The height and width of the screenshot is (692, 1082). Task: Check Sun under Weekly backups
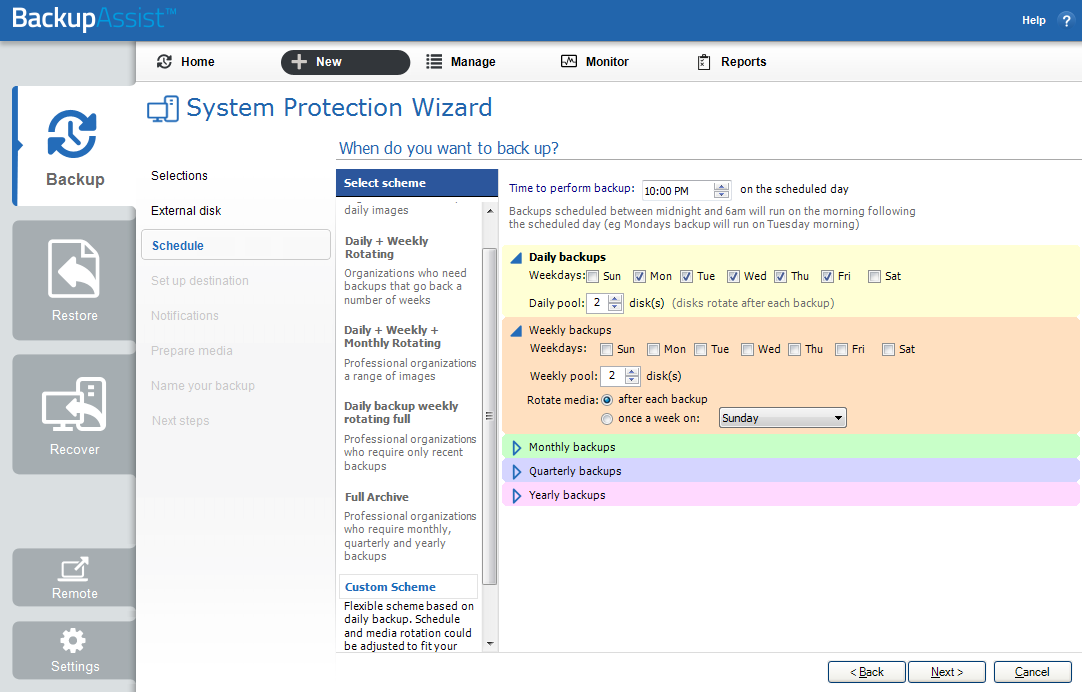pos(607,350)
